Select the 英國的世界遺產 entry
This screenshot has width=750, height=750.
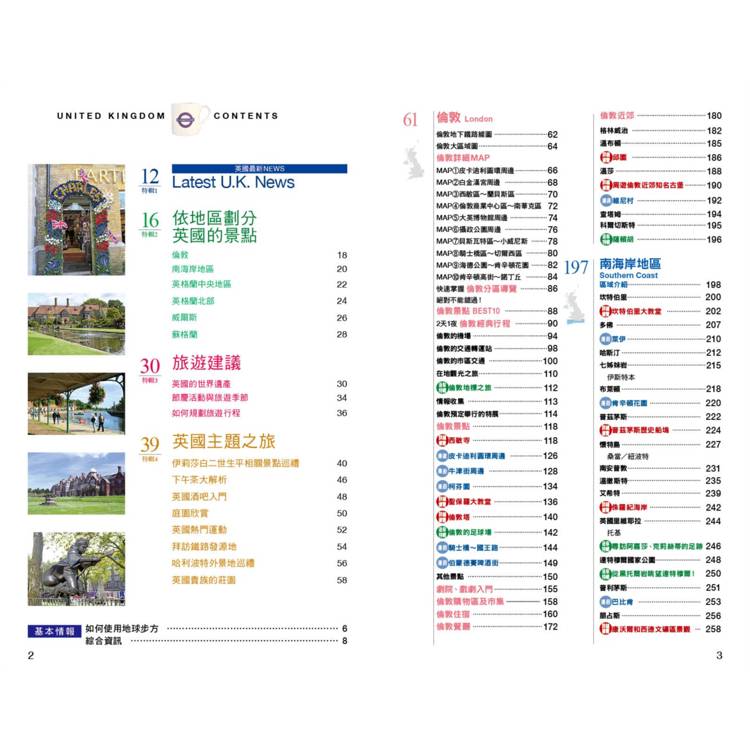point(203,384)
